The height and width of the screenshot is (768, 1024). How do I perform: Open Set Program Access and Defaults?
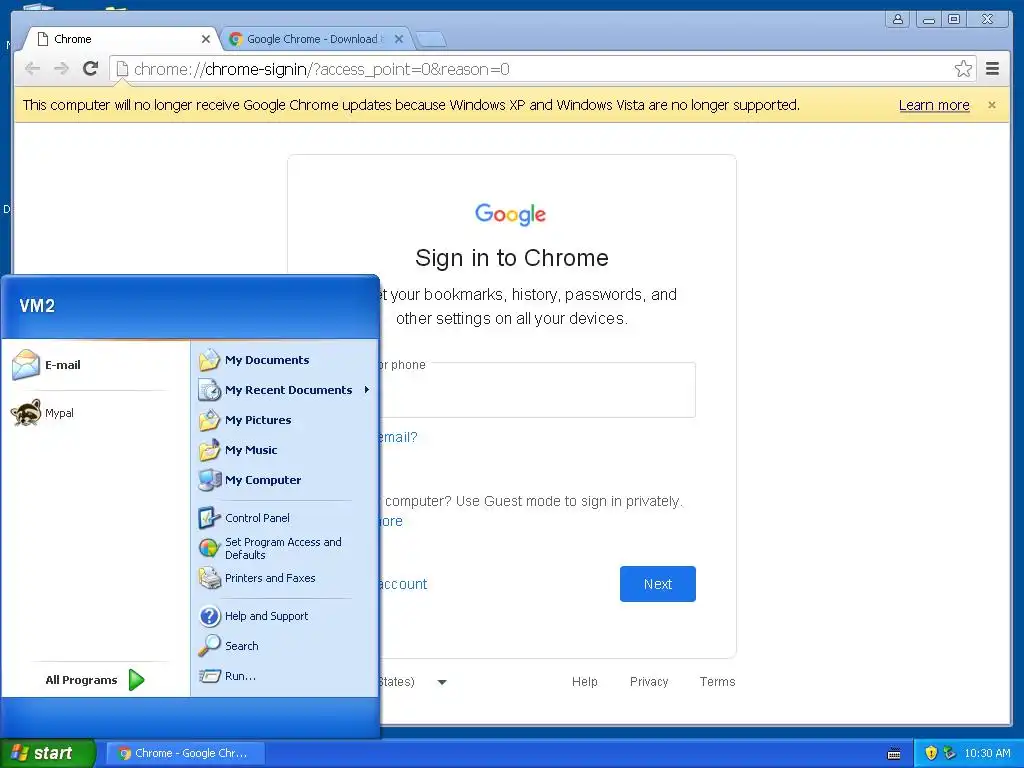pos(285,548)
